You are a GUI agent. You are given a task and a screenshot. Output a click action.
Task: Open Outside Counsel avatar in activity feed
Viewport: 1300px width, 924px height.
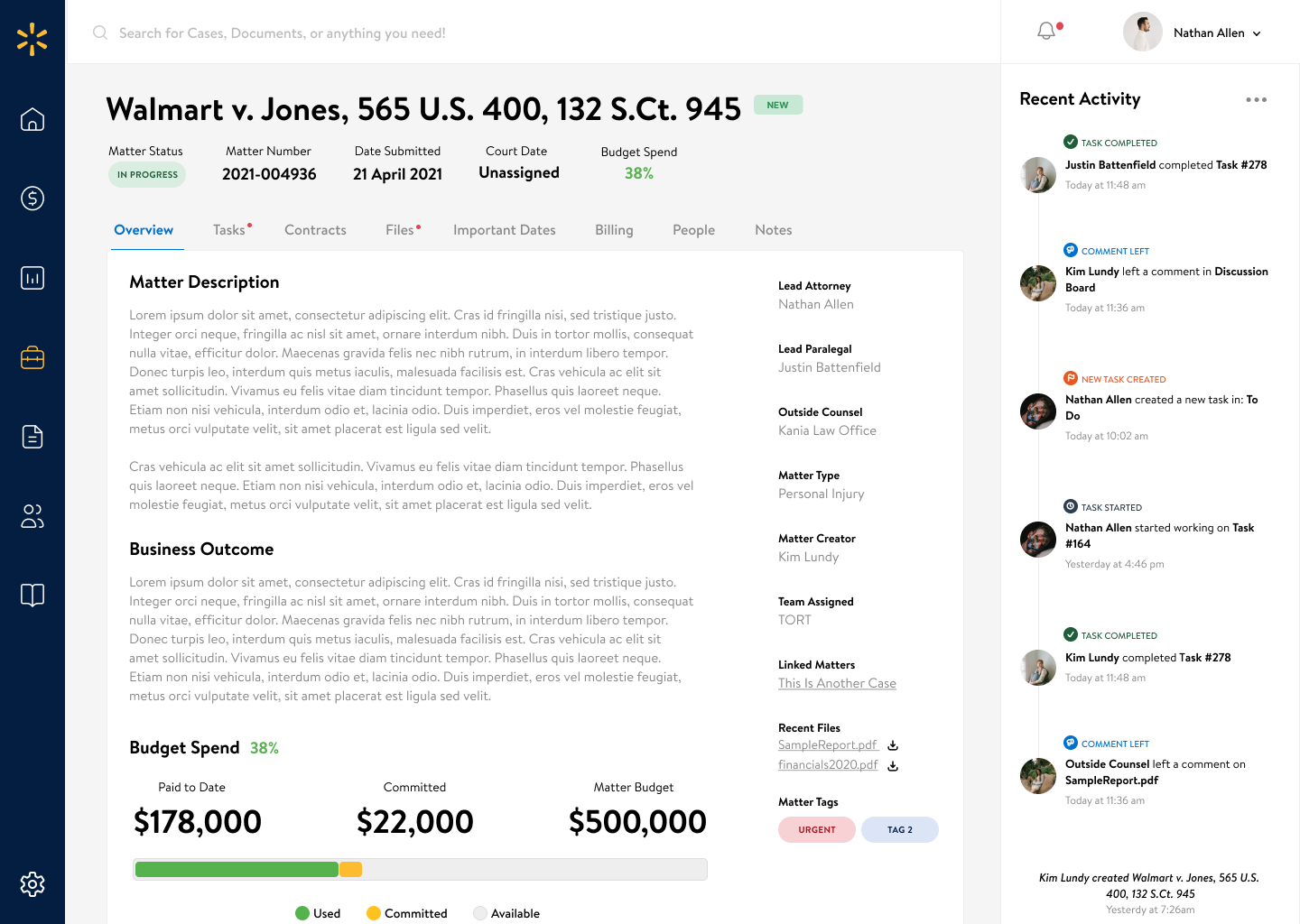pyautogui.click(x=1038, y=776)
